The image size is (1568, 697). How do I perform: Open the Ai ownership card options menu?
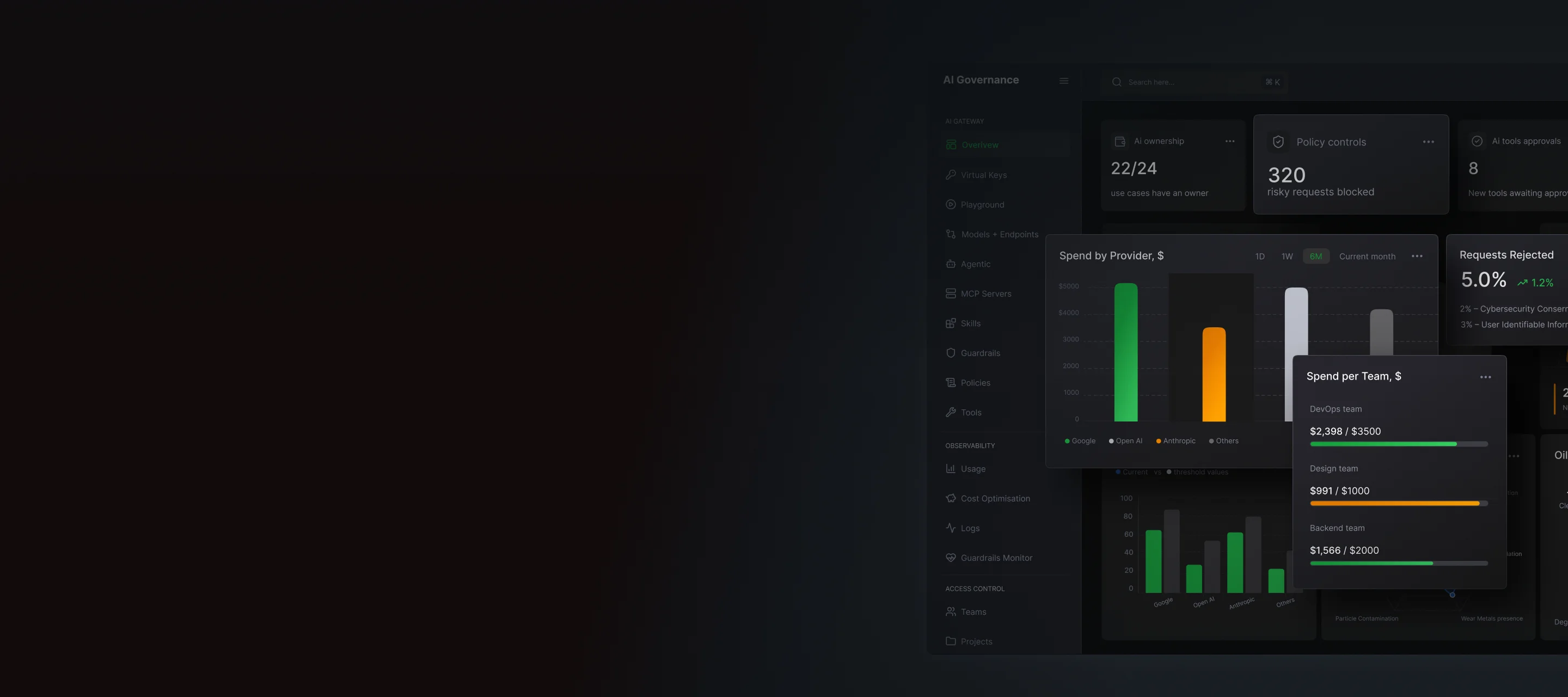(x=1229, y=141)
